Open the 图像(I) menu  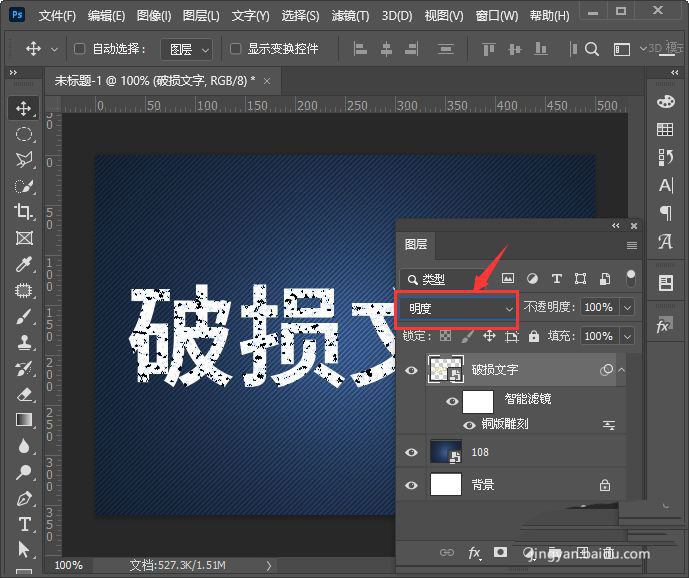(x=154, y=16)
